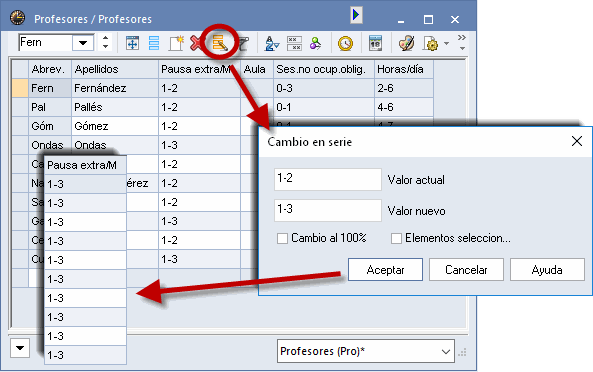Click the 1-2 pause cell in Gómez row
The height and width of the screenshot is (372, 593).
(x=199, y=126)
